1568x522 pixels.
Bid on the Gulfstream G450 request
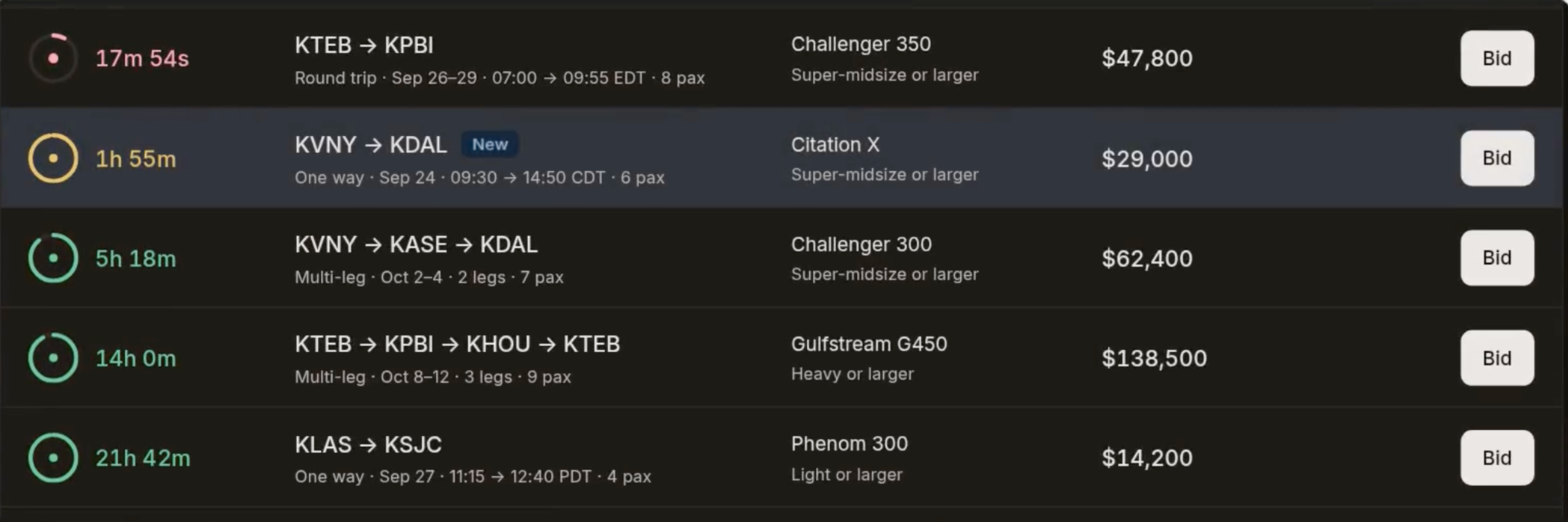click(1497, 358)
